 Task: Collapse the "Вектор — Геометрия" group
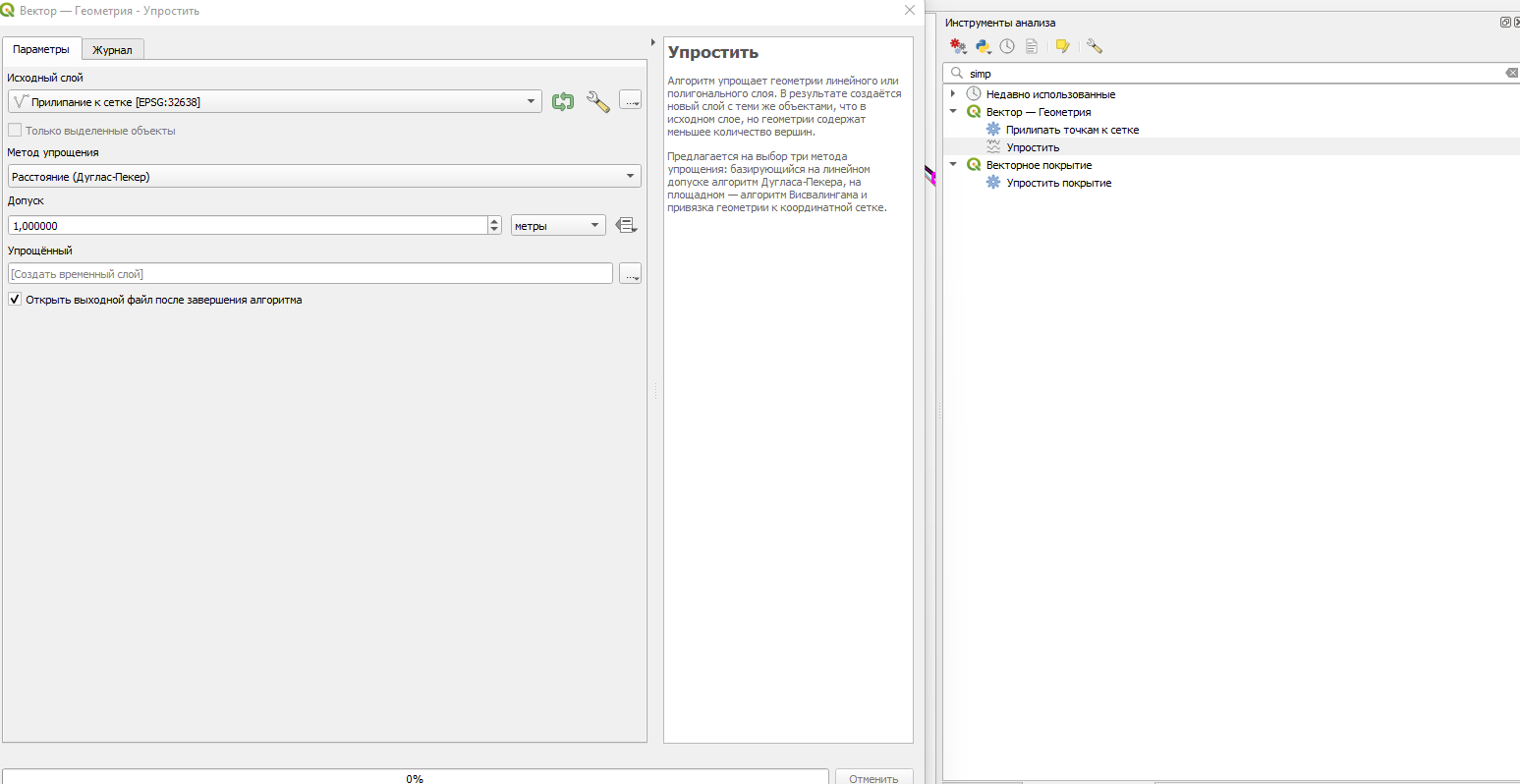pos(953,112)
